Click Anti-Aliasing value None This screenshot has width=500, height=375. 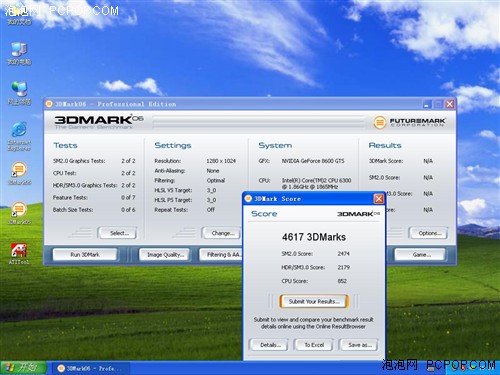pos(213,171)
